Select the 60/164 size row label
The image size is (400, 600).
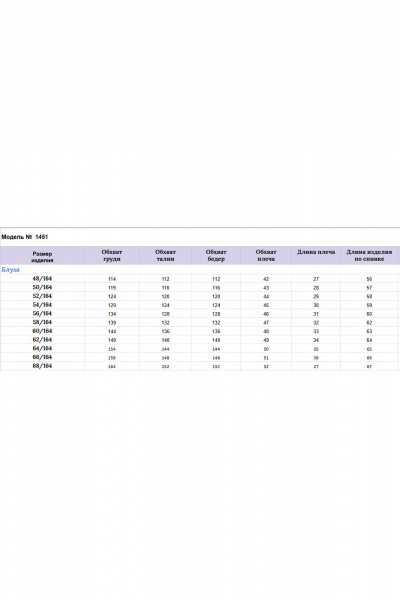(x=42, y=331)
